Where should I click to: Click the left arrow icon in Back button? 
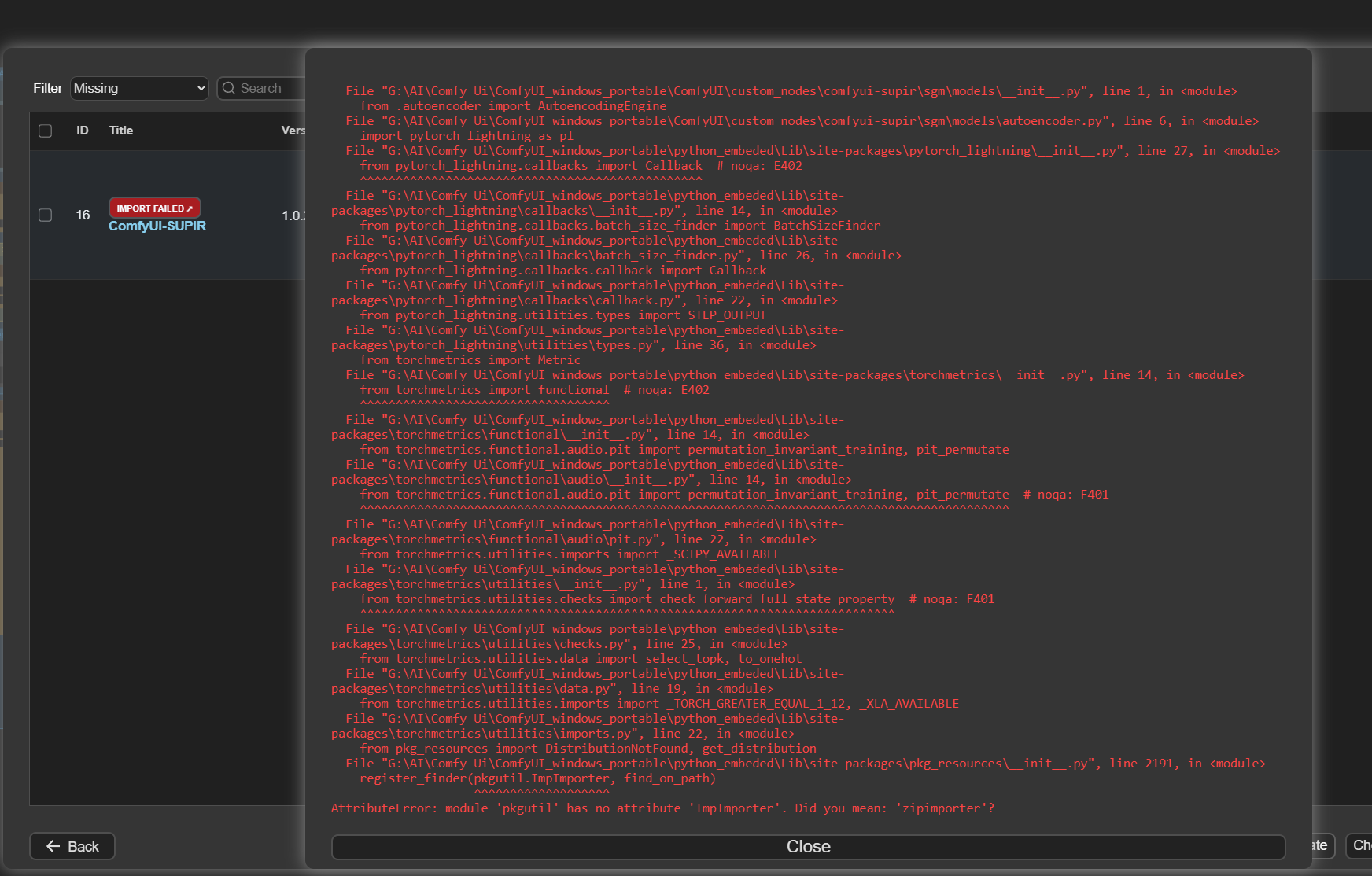pyautogui.click(x=53, y=846)
